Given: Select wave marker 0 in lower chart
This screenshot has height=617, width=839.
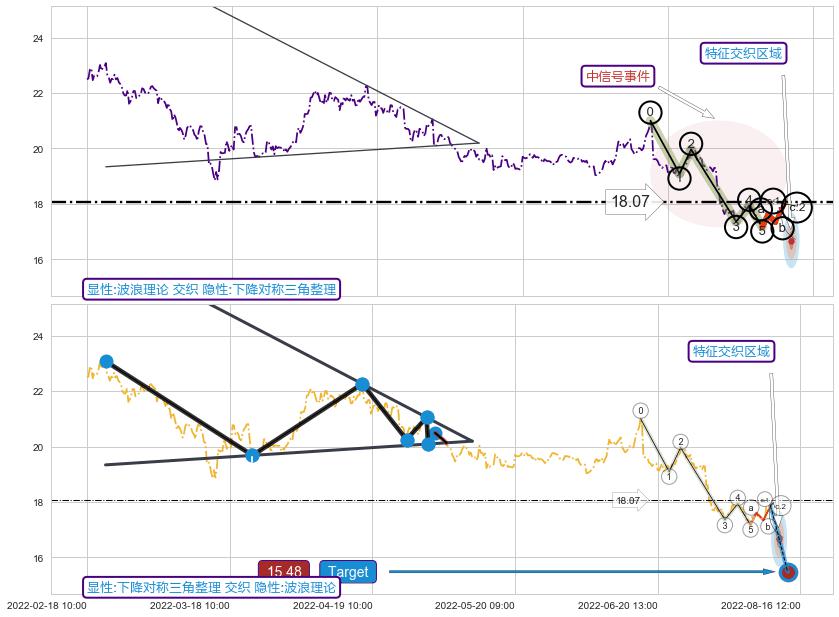Looking at the screenshot, I should 641,410.
